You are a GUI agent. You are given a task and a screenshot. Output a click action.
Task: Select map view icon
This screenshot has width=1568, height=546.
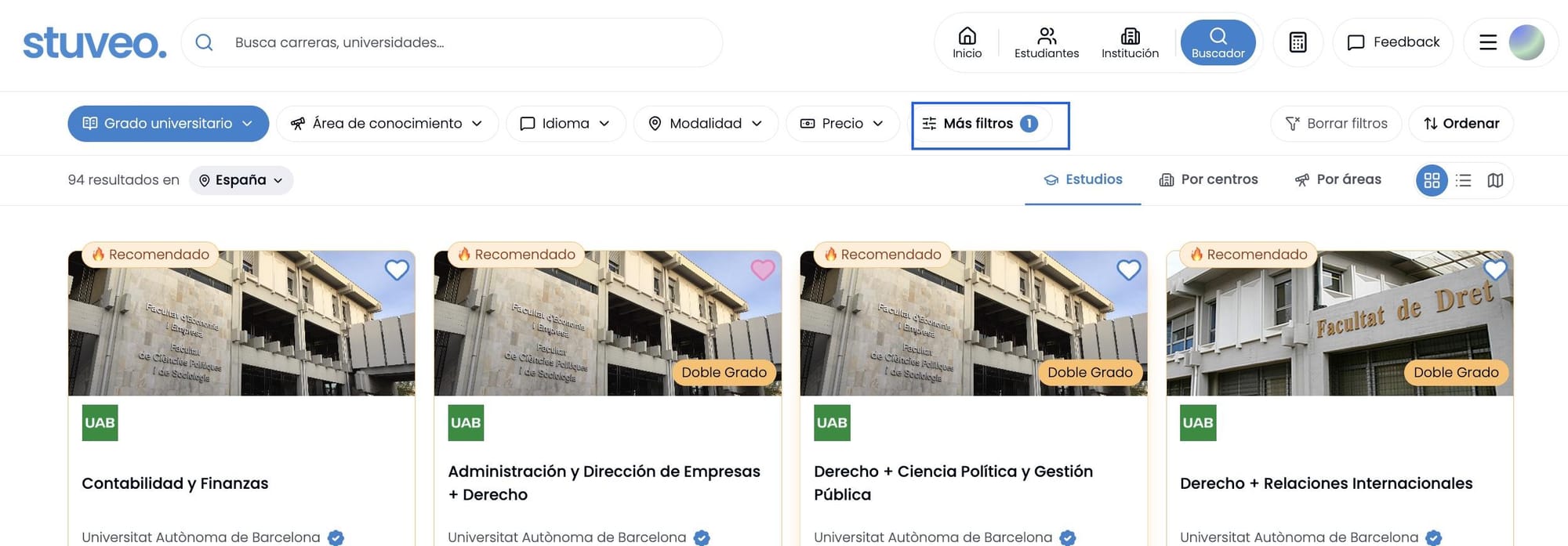(1495, 180)
